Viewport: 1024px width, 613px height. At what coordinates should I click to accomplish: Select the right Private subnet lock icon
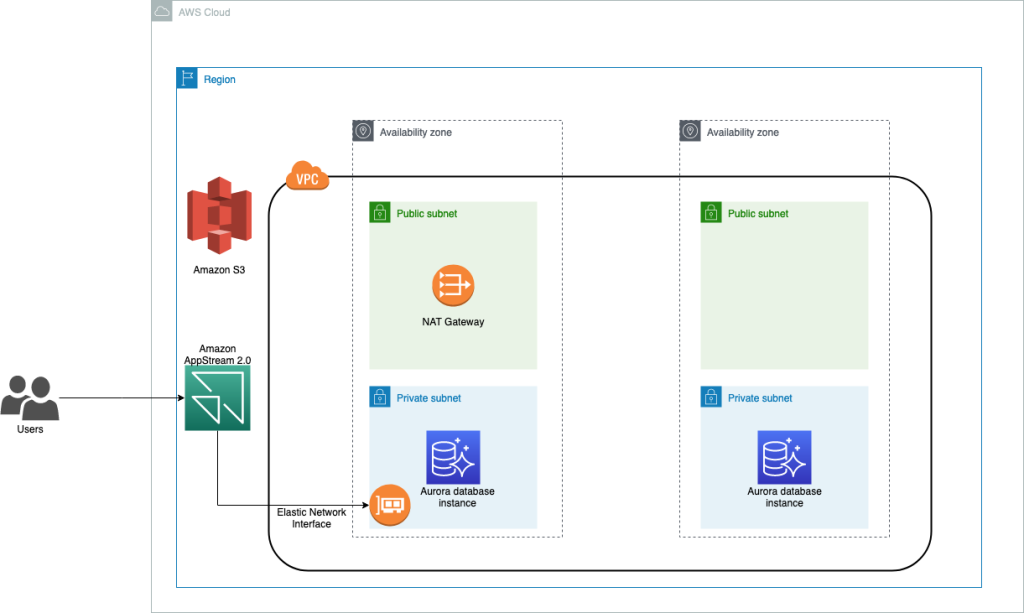(711, 397)
